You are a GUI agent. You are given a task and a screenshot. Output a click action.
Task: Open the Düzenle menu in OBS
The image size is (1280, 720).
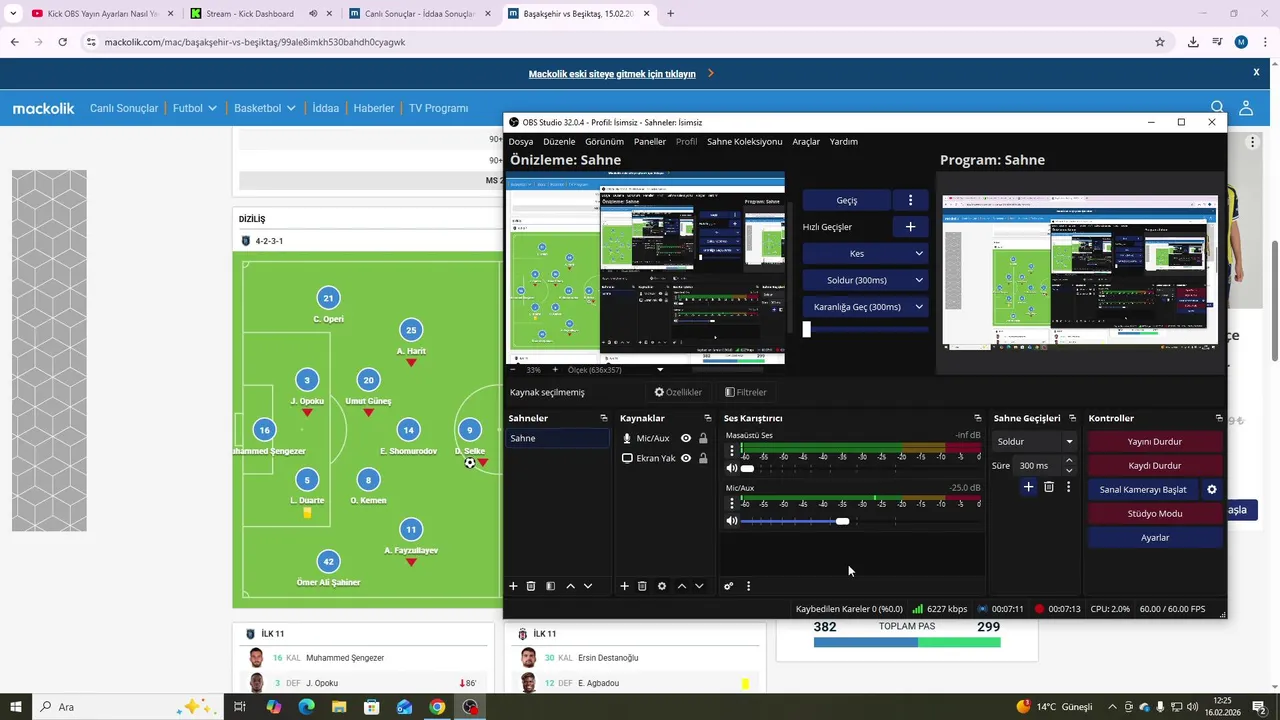[559, 141]
